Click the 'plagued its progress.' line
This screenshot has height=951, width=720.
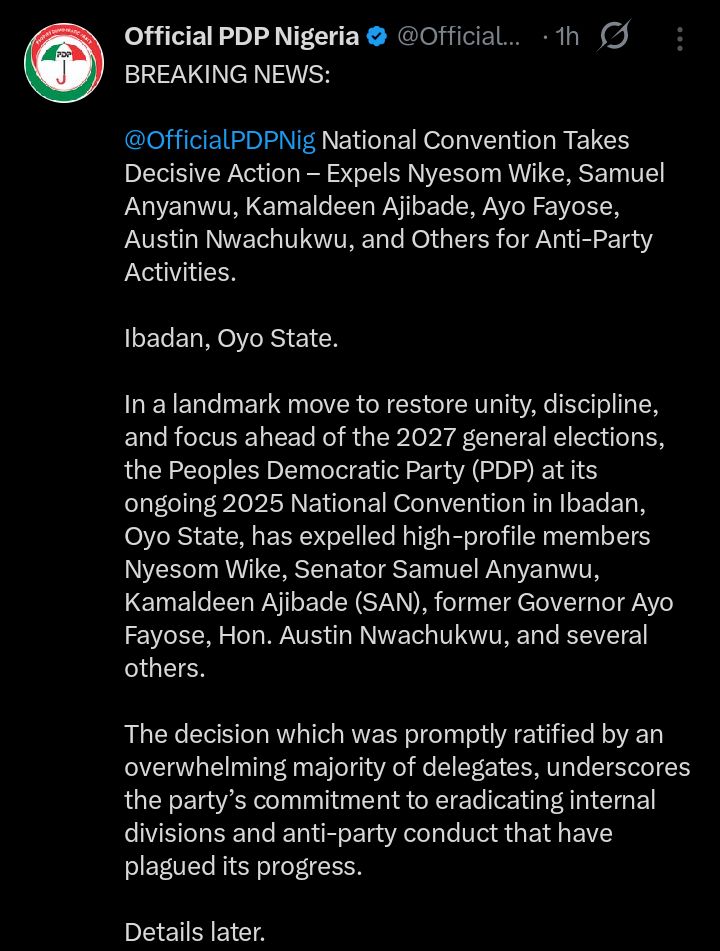tap(243, 866)
